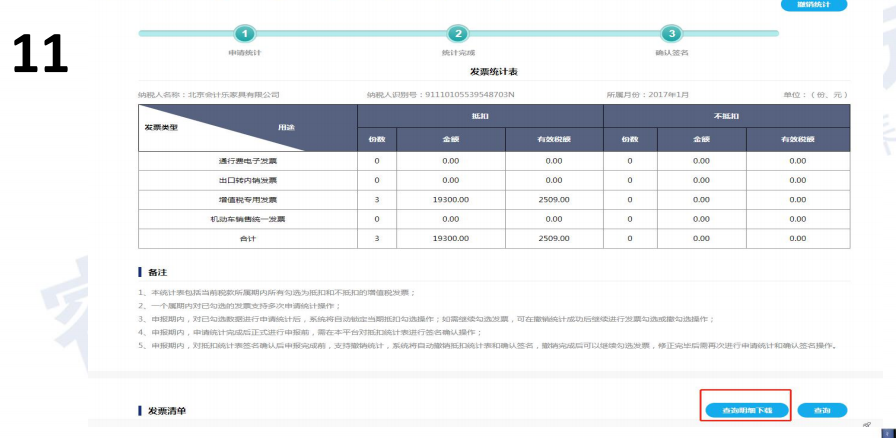Click 2509.00 in the 合计 row
Screen dimensions: 896x438
coord(554,238)
